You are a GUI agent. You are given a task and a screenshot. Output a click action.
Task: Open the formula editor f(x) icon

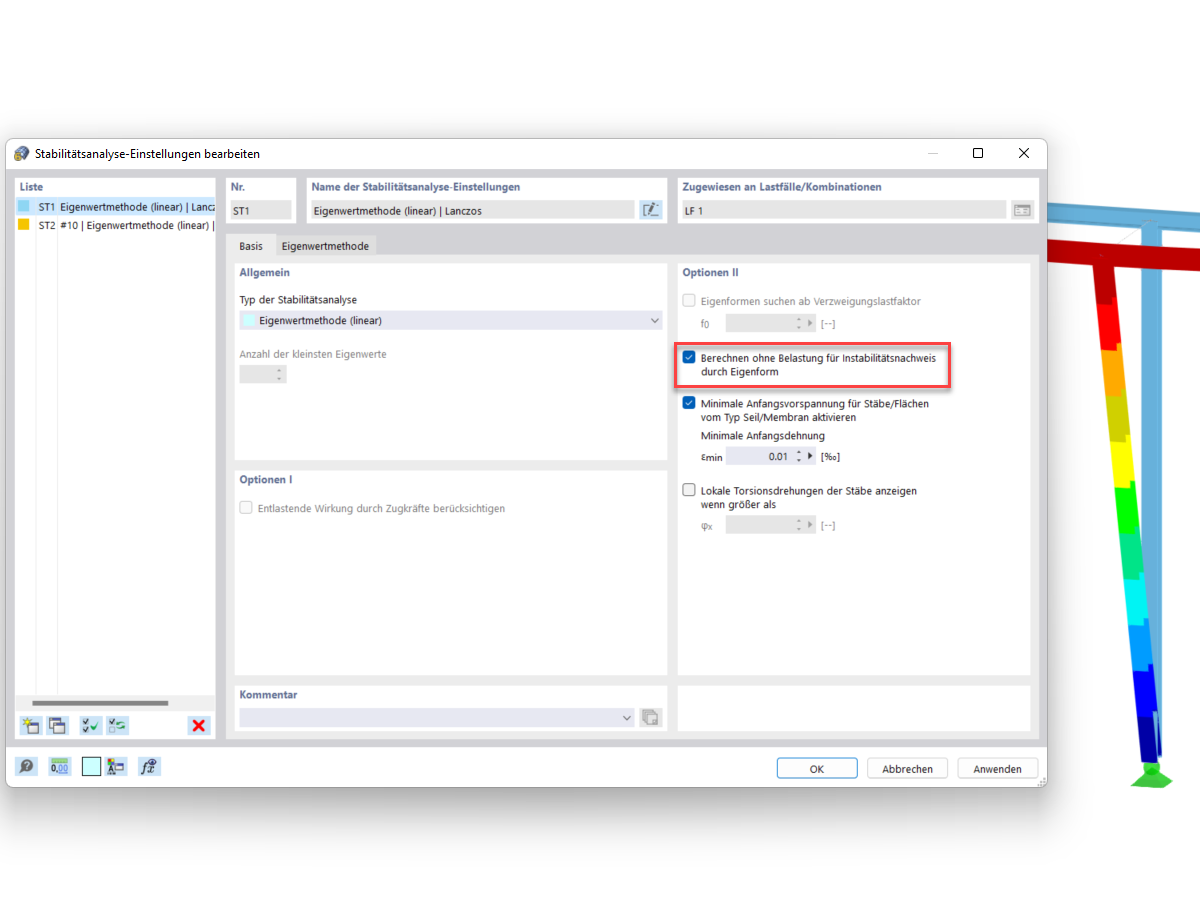(148, 766)
